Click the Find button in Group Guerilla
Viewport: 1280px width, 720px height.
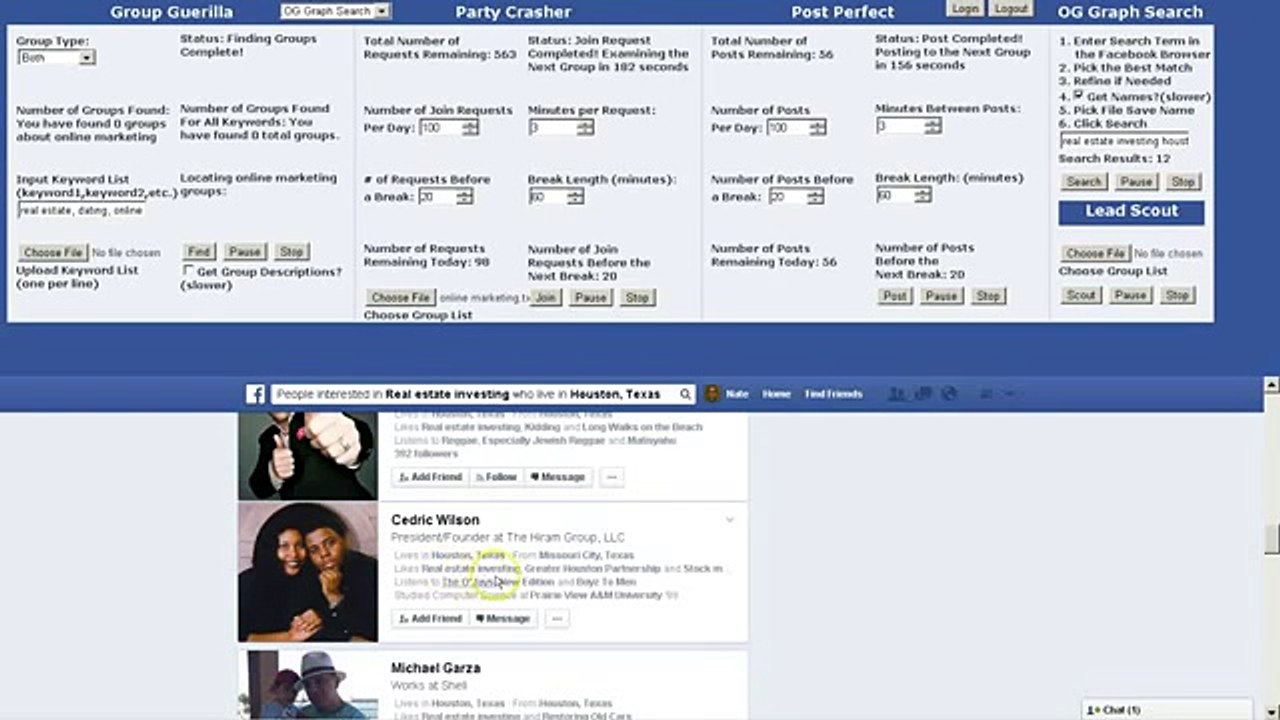click(x=199, y=252)
